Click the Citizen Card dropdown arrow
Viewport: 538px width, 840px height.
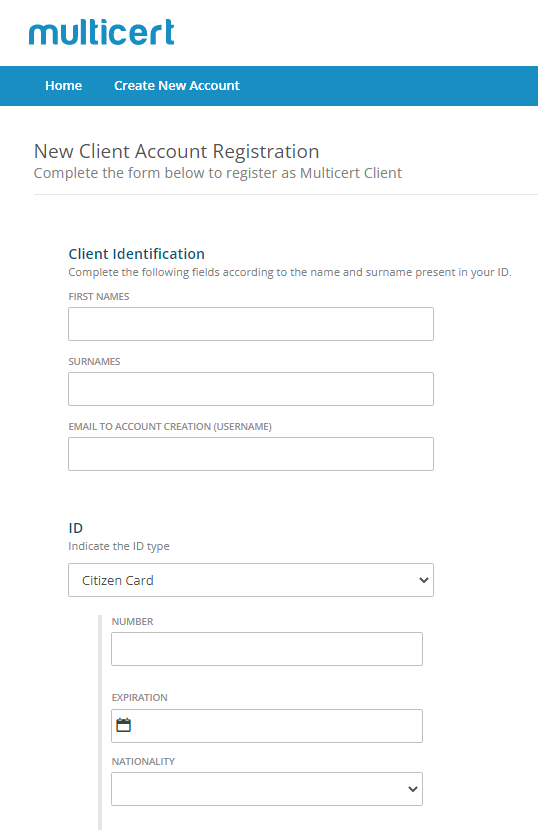point(423,580)
